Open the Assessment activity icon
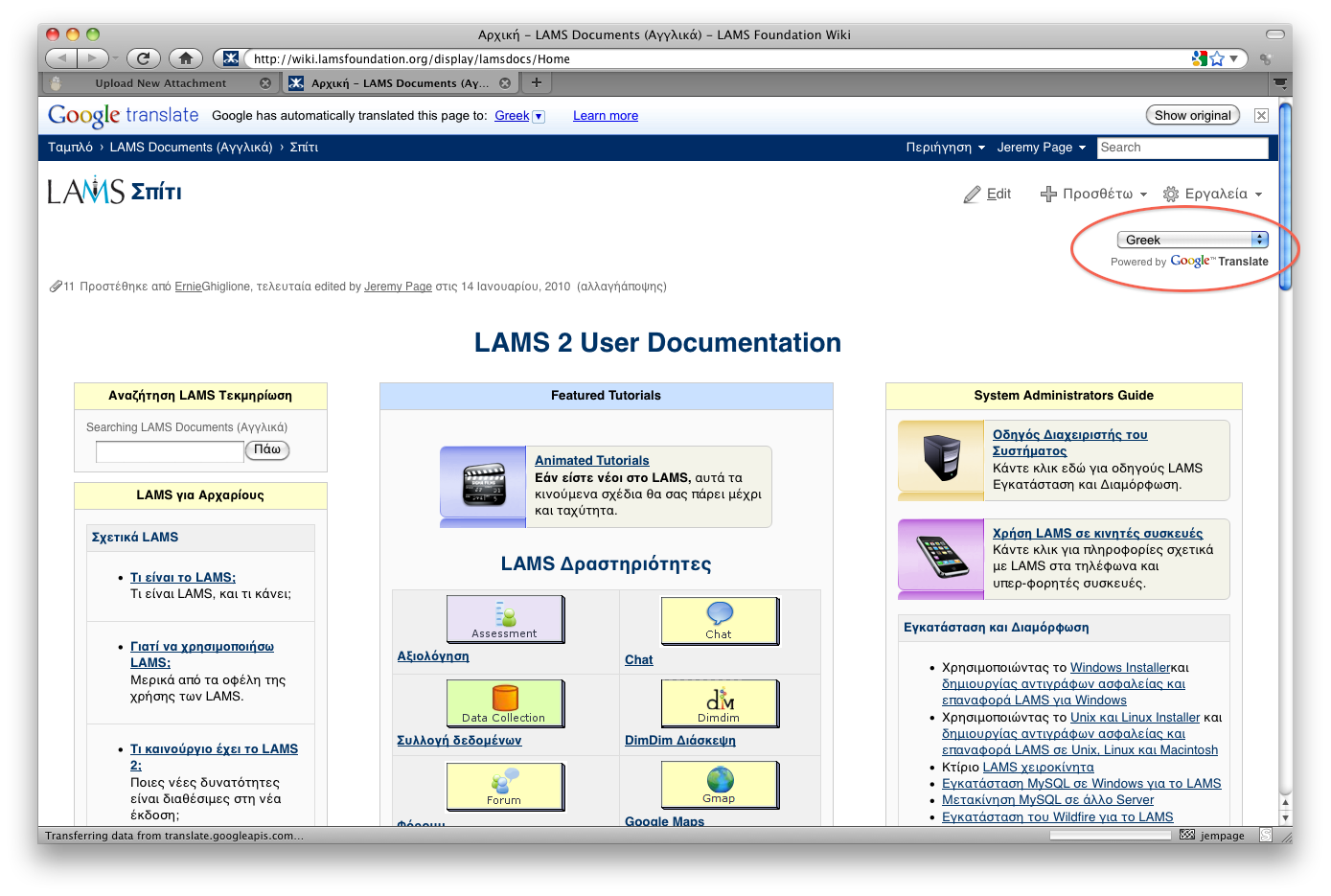Screen dimensions: 1331x896 coord(505,619)
